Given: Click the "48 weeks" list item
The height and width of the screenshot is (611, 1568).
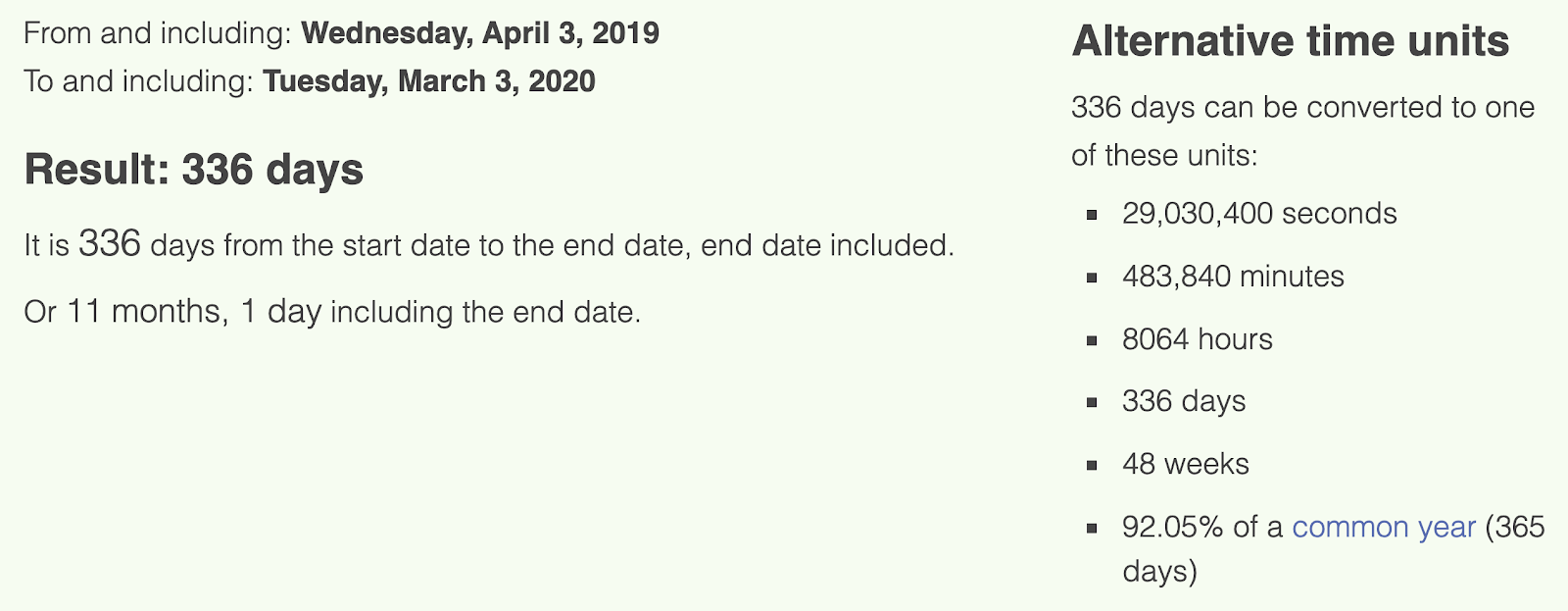Looking at the screenshot, I should click(1186, 464).
